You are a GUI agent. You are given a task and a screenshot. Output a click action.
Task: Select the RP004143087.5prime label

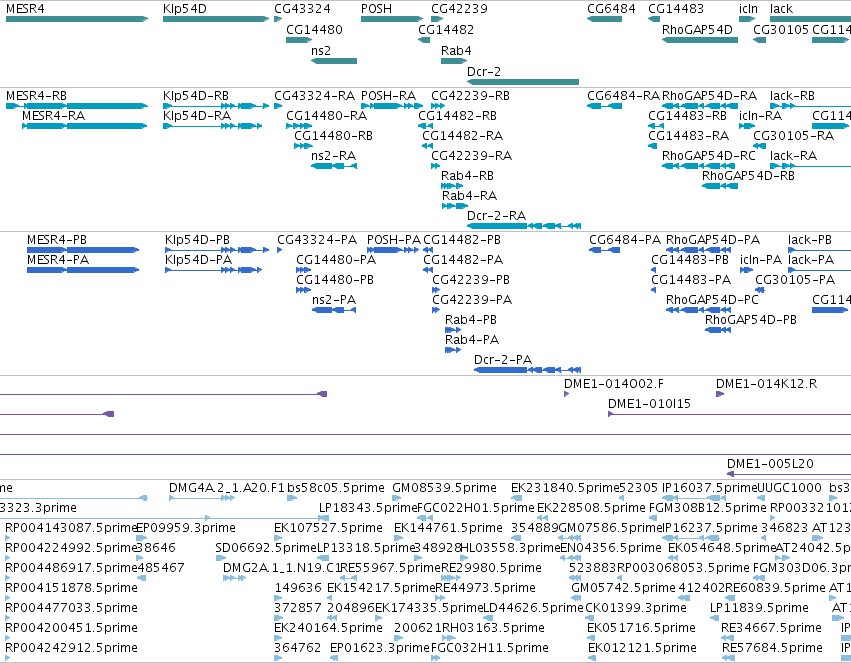[x=71, y=528]
